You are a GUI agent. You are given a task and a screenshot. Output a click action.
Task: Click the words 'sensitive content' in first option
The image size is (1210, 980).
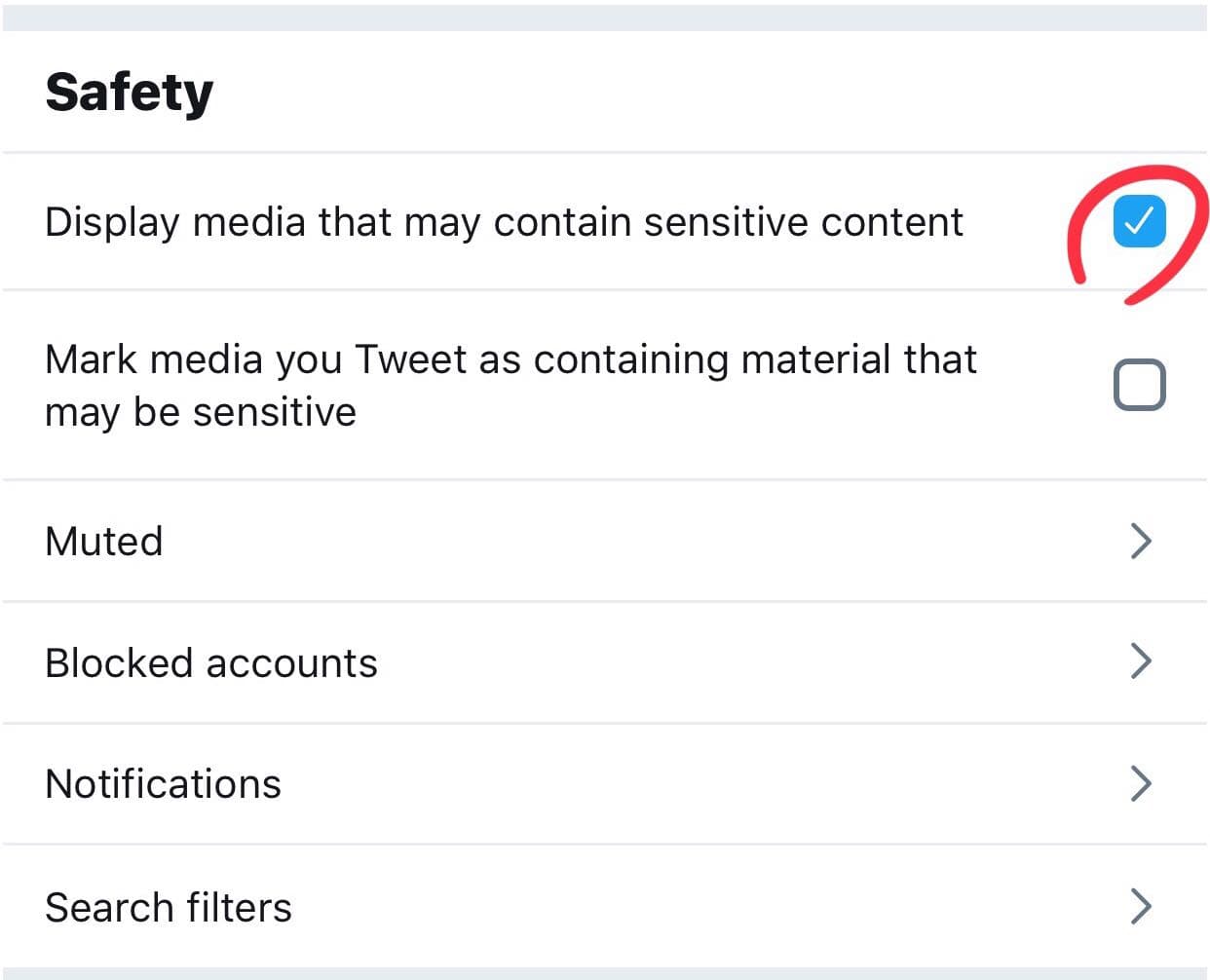803,222
